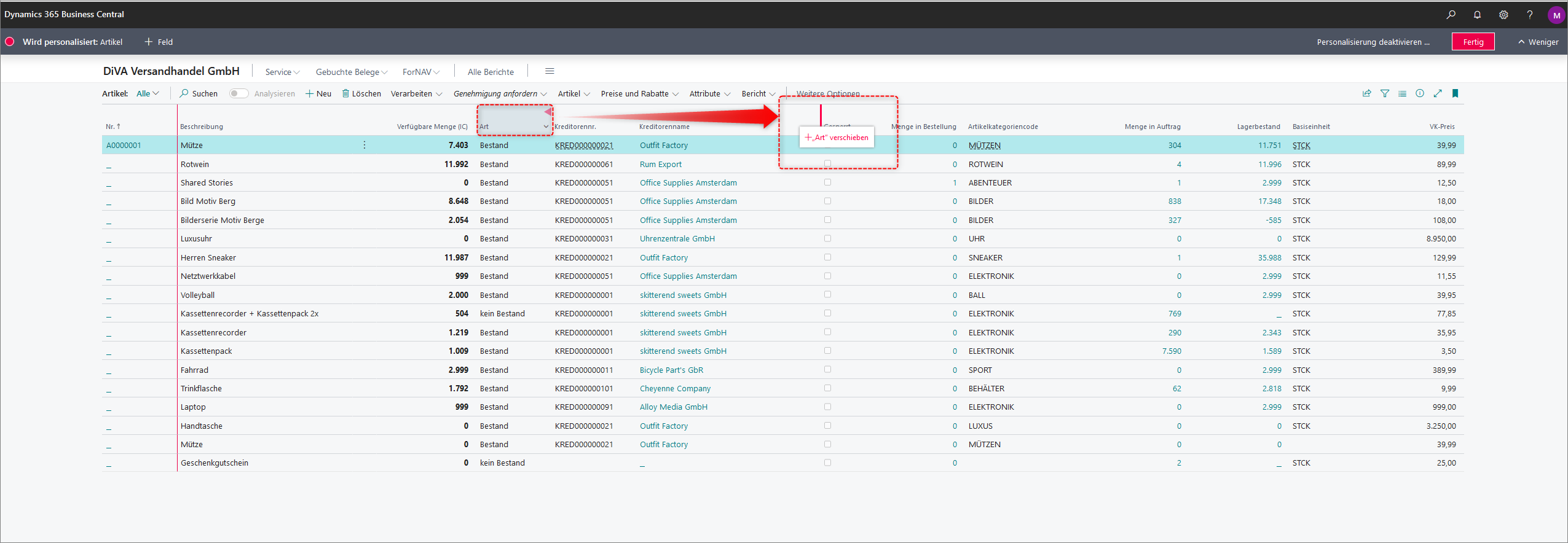Expand the Service menu

point(282,72)
